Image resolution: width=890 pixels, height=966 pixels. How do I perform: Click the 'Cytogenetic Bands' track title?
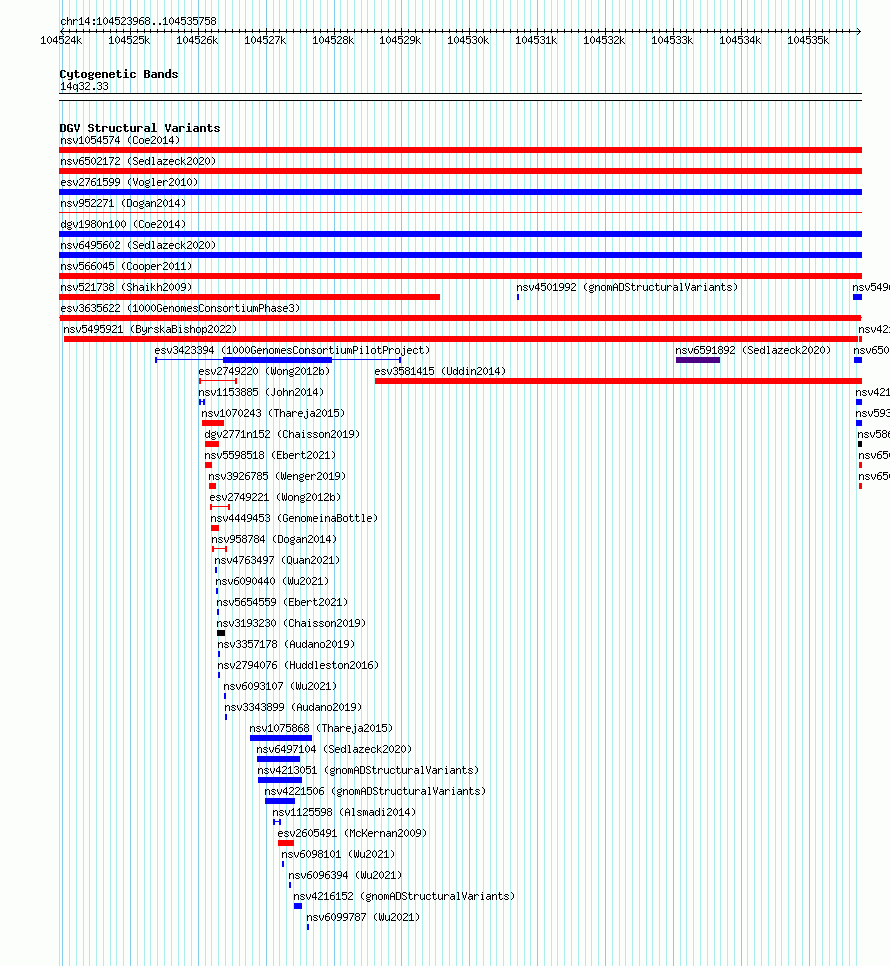119,74
